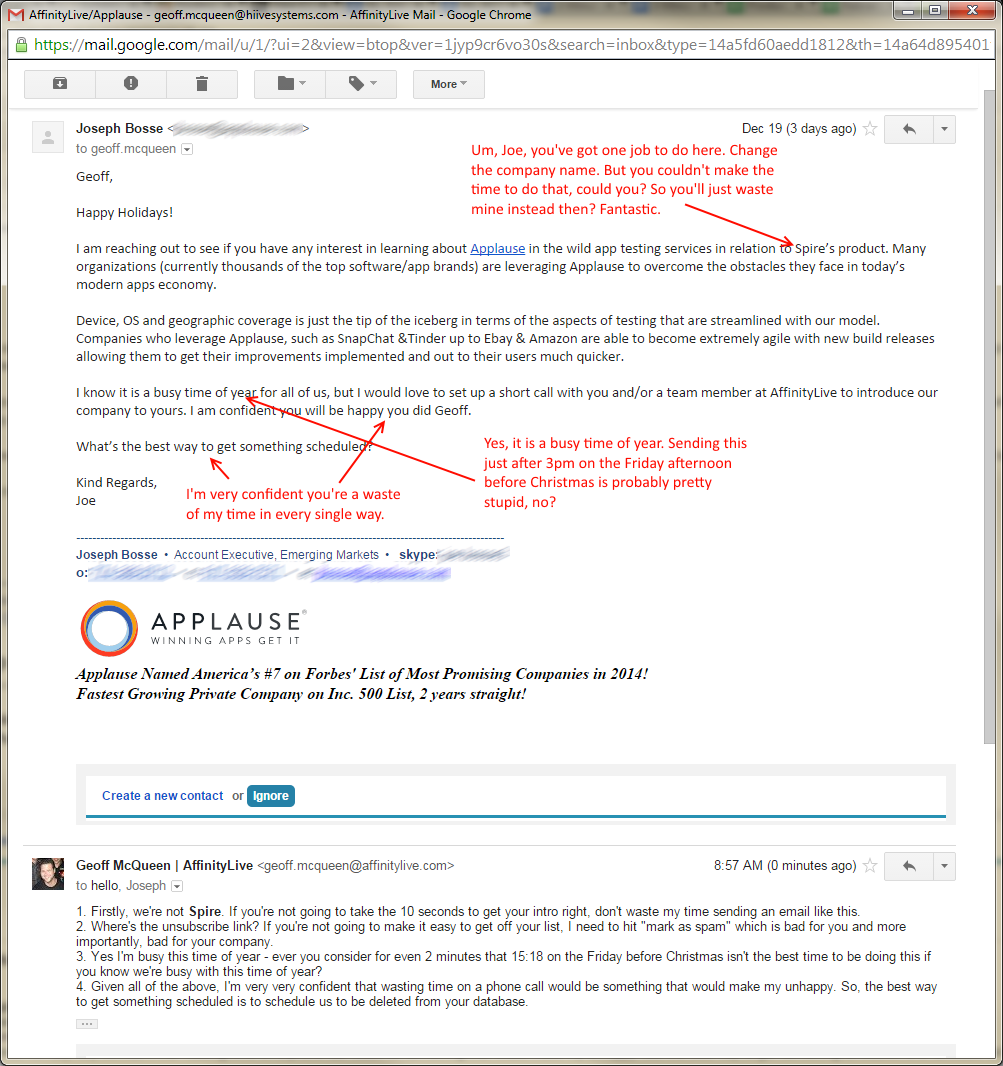The height and width of the screenshot is (1066, 1003).
Task: Show trimmed content ellipsis button
Action: [x=87, y=1024]
